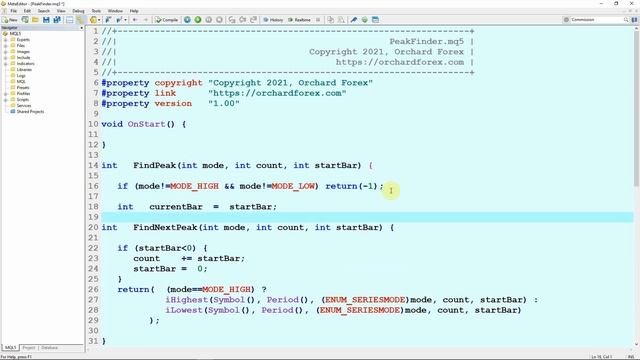Click the empty code line 19
The image size is (640, 360).
tap(367, 217)
